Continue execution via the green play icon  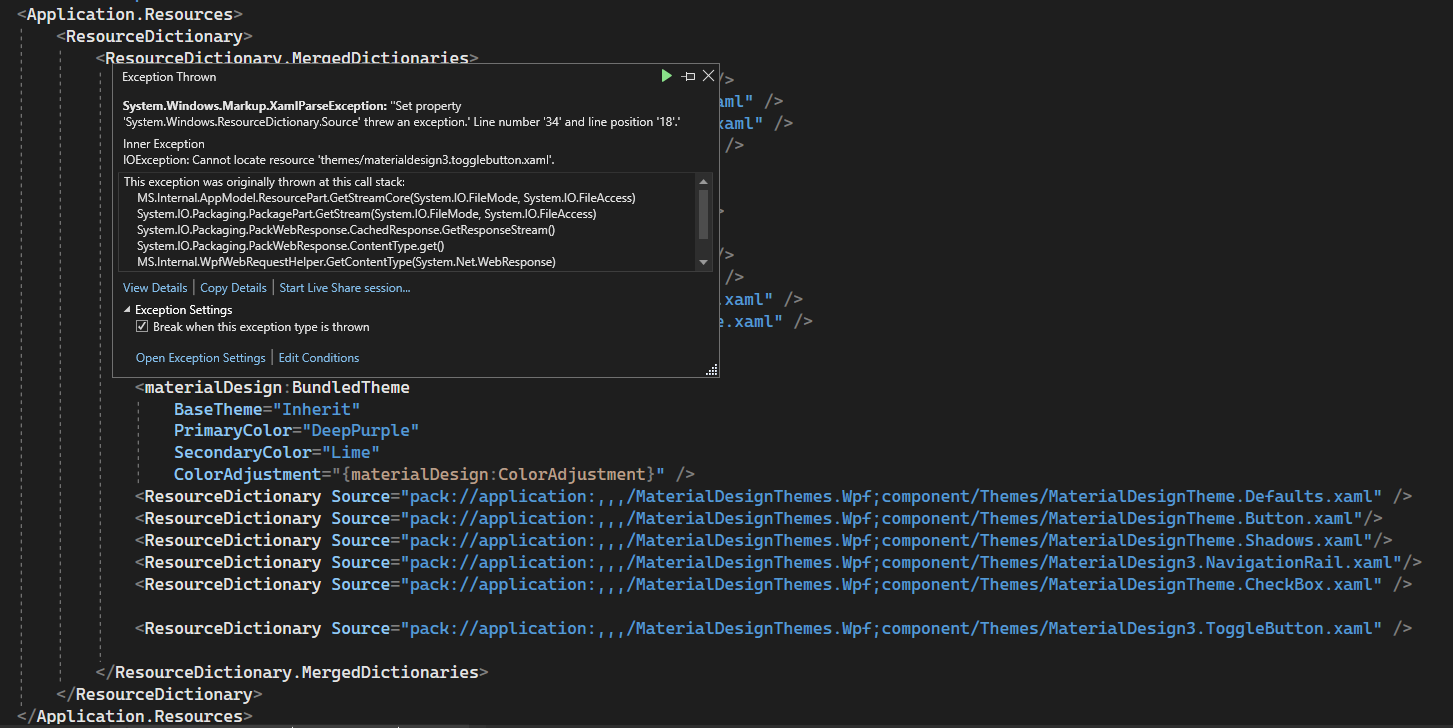(666, 75)
